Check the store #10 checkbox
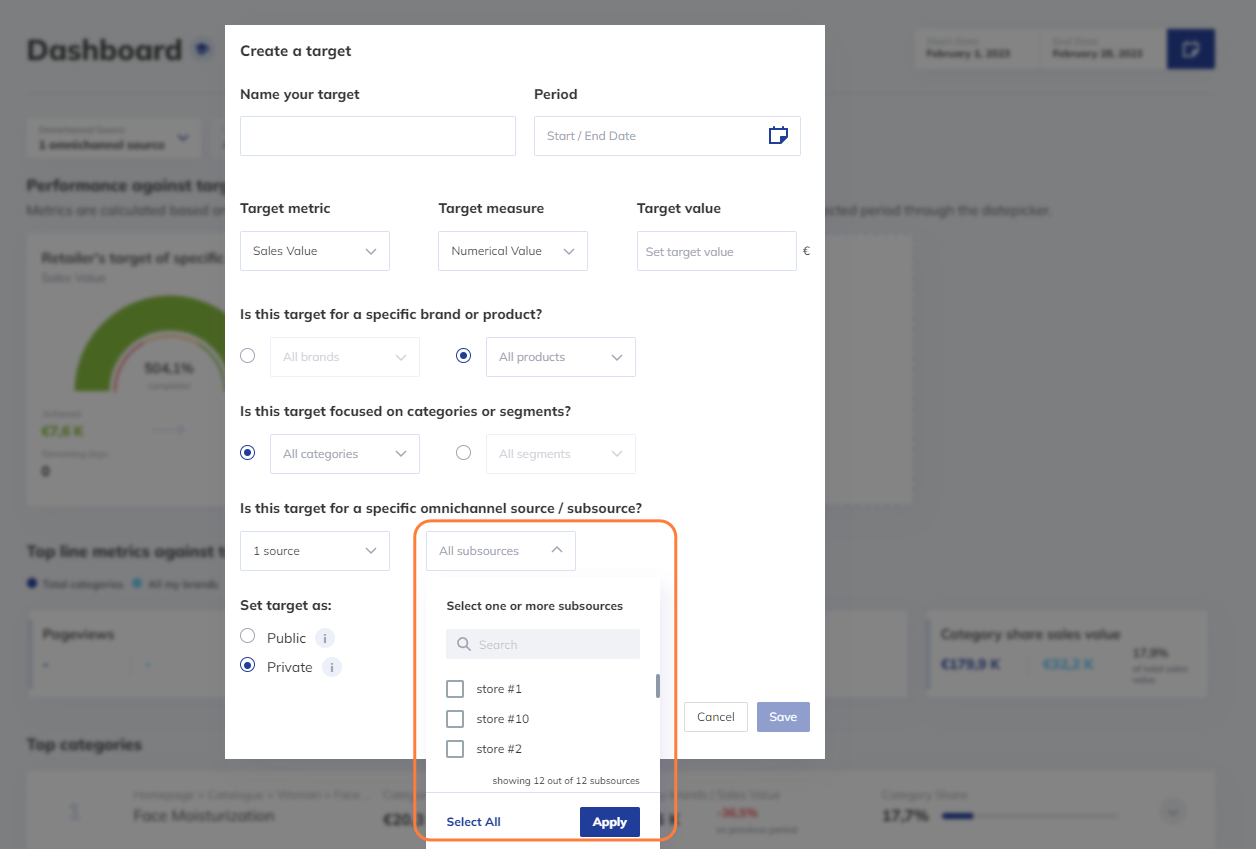This screenshot has height=849, width=1256. 455,719
